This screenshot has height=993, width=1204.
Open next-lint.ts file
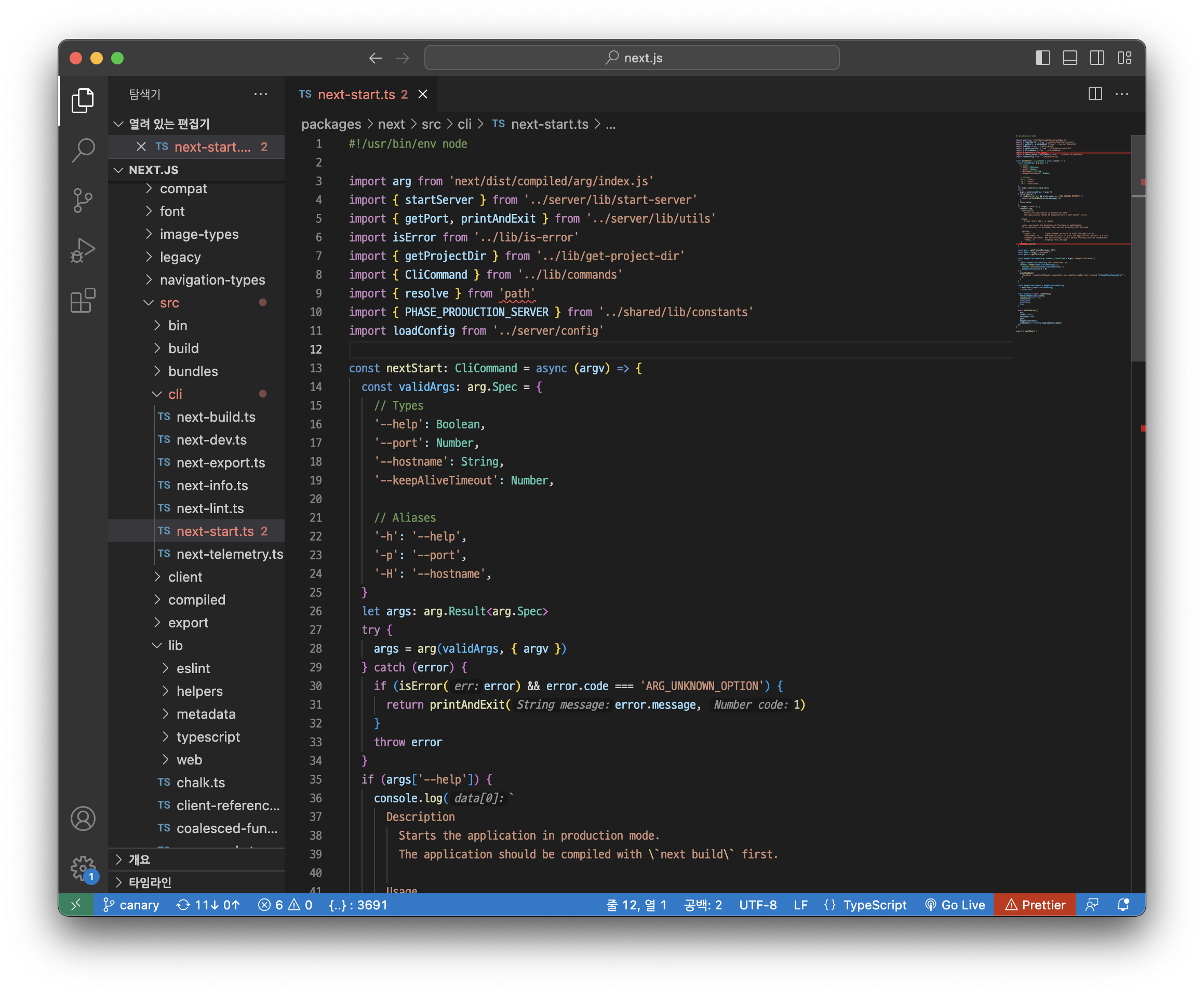(196, 508)
